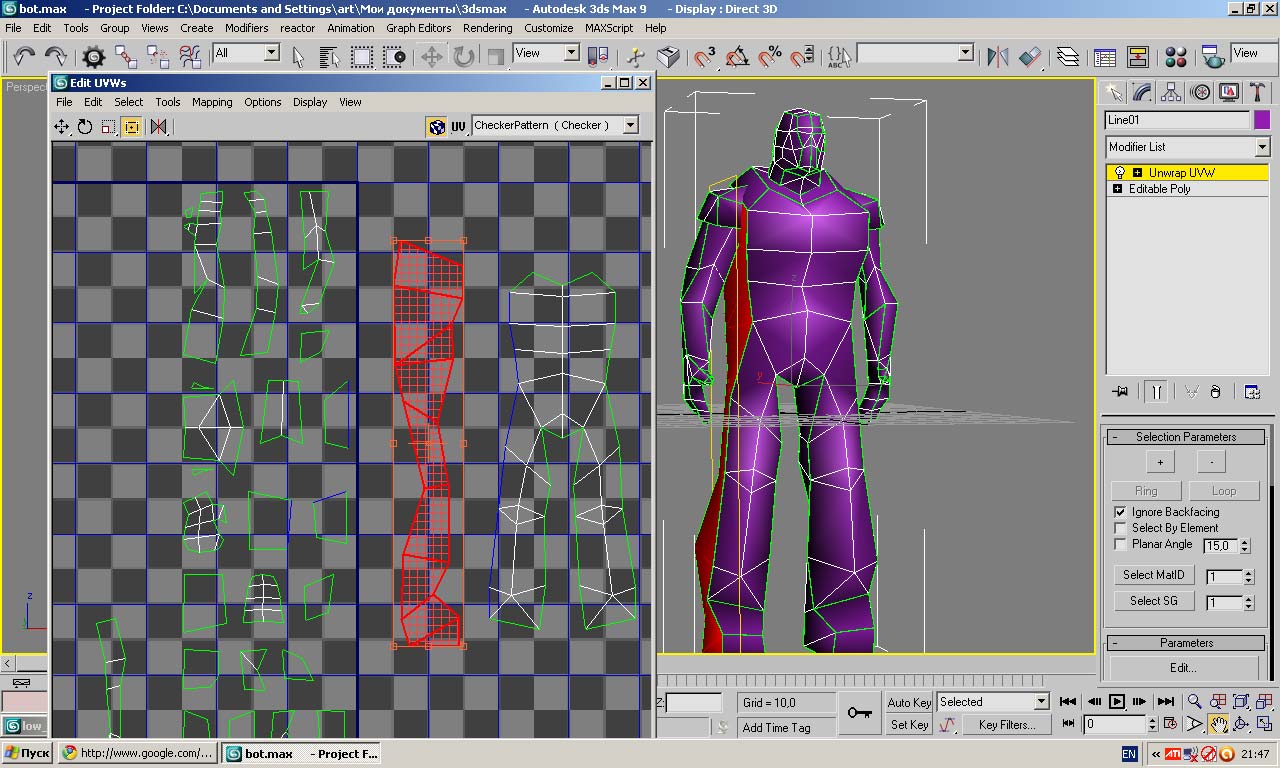Click the Mirror Horizontal icon in Edit UVWs

click(x=158, y=127)
